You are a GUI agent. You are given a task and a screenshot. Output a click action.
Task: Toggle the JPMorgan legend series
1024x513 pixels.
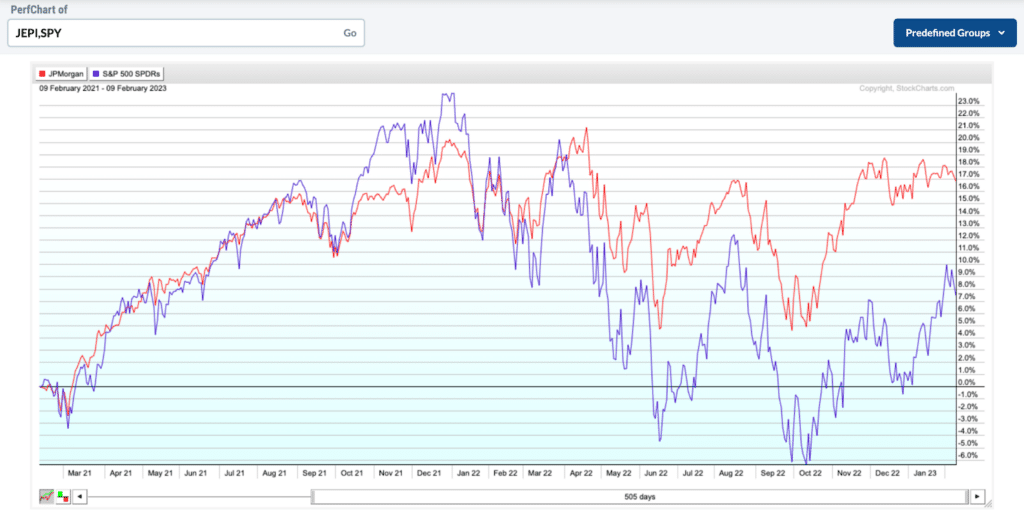[x=61, y=74]
